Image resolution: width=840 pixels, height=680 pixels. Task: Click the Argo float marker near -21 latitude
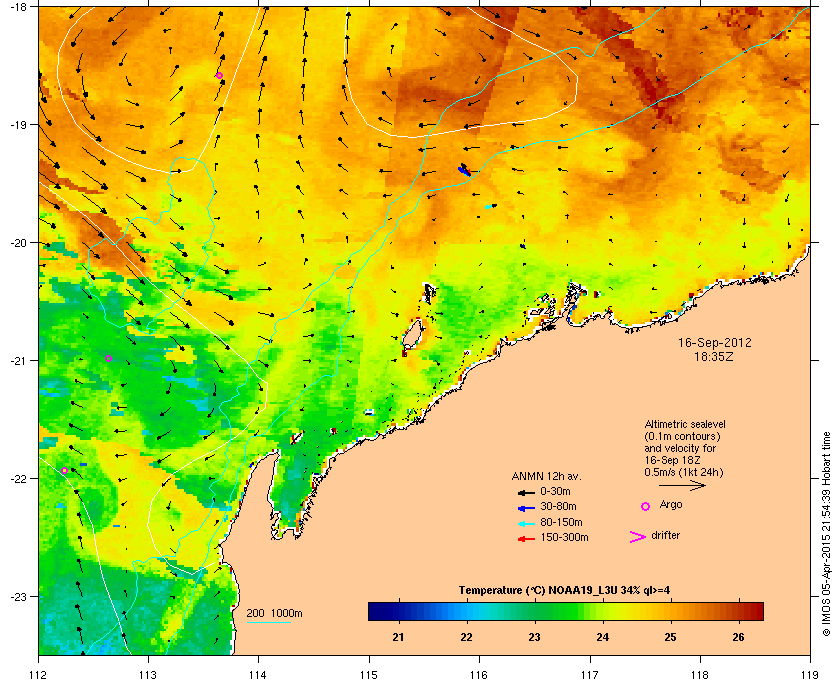pyautogui.click(x=108, y=358)
